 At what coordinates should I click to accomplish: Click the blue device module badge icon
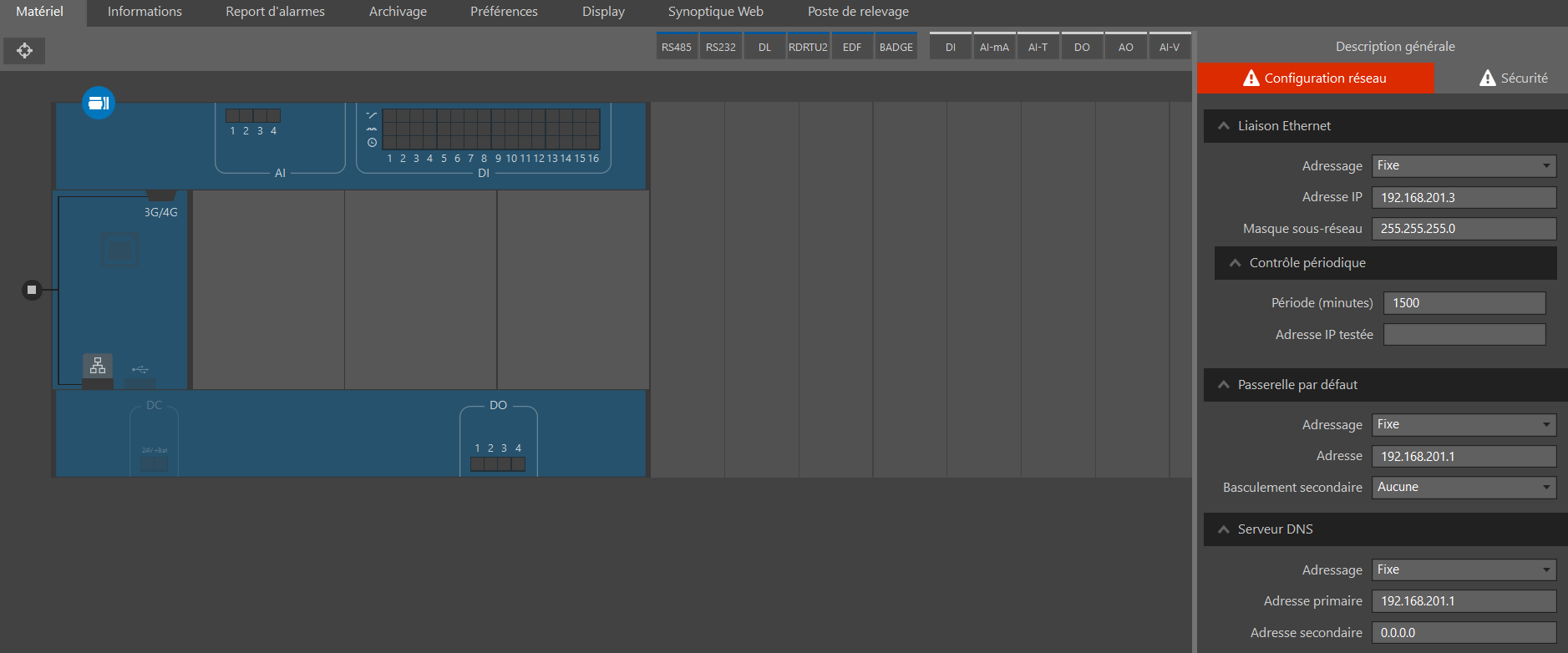[x=99, y=103]
